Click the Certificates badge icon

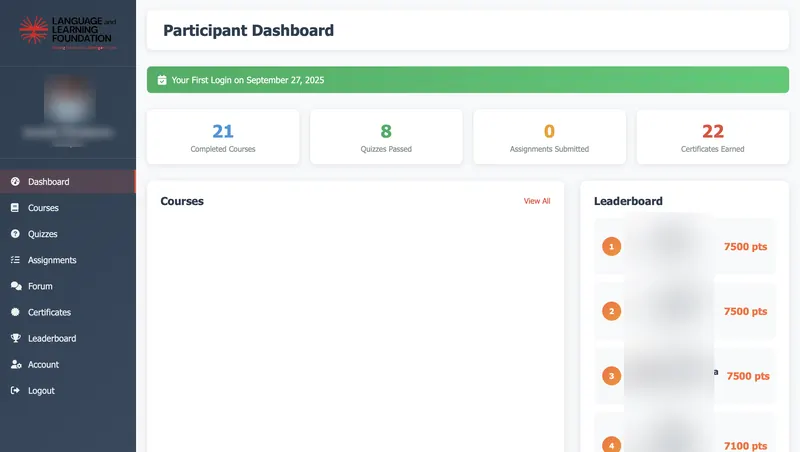click(15, 312)
